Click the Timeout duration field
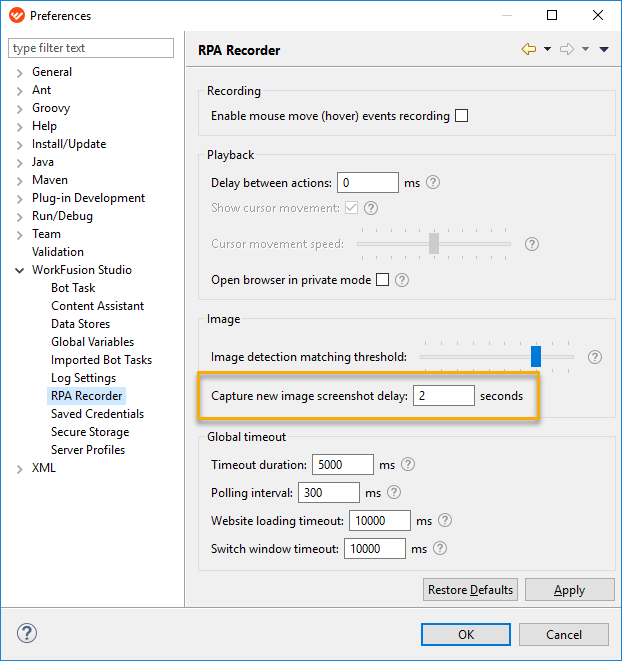 [x=342, y=465]
